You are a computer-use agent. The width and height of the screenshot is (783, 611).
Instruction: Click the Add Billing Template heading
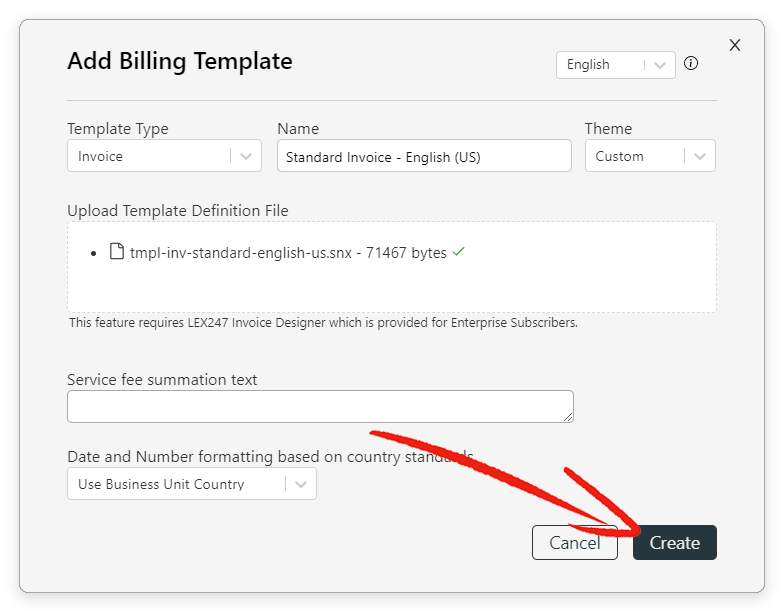[x=180, y=61]
